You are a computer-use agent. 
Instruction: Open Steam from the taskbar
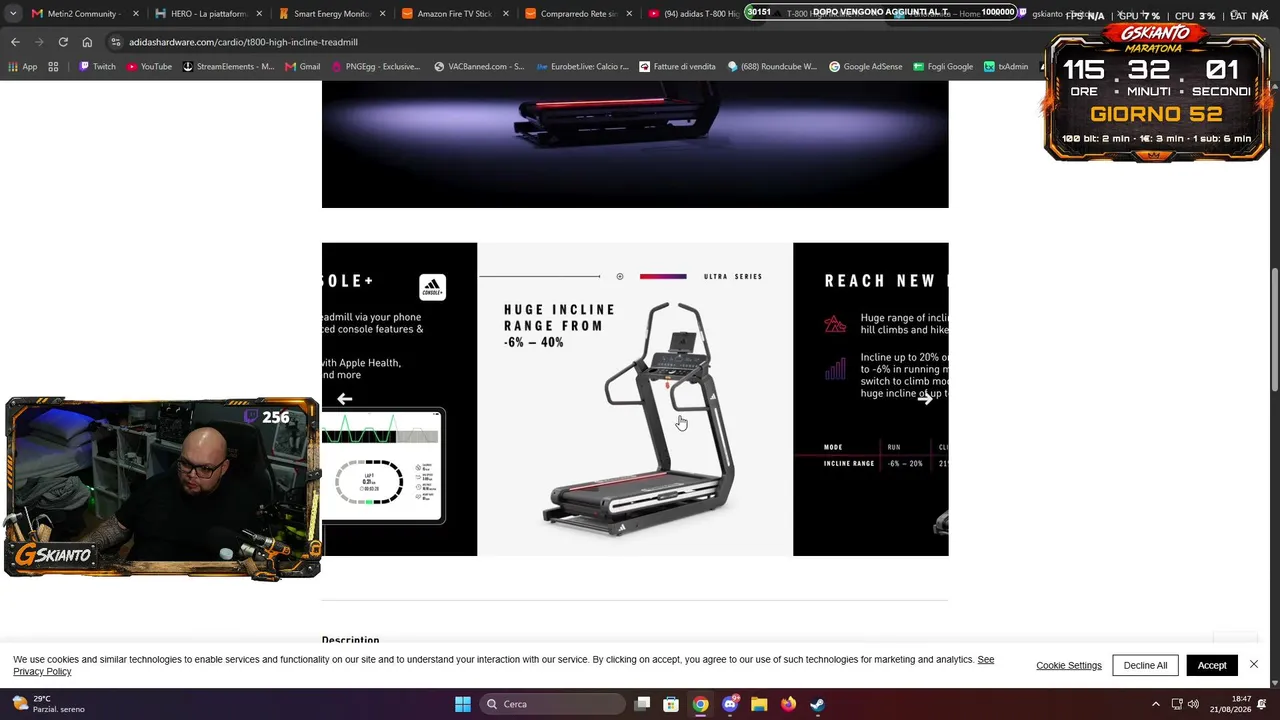(817, 704)
